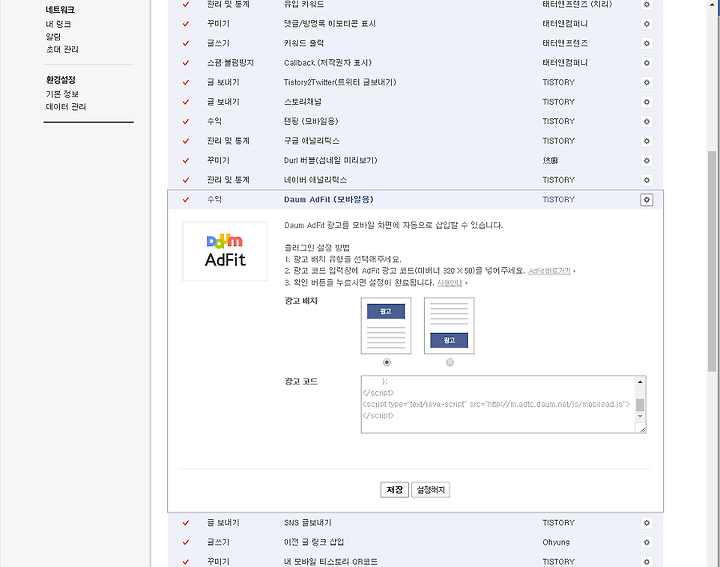The image size is (720, 567).
Task: Toggle check mark for 댓글/방명록 이모티콘 표시 plugin
Action: click(186, 24)
